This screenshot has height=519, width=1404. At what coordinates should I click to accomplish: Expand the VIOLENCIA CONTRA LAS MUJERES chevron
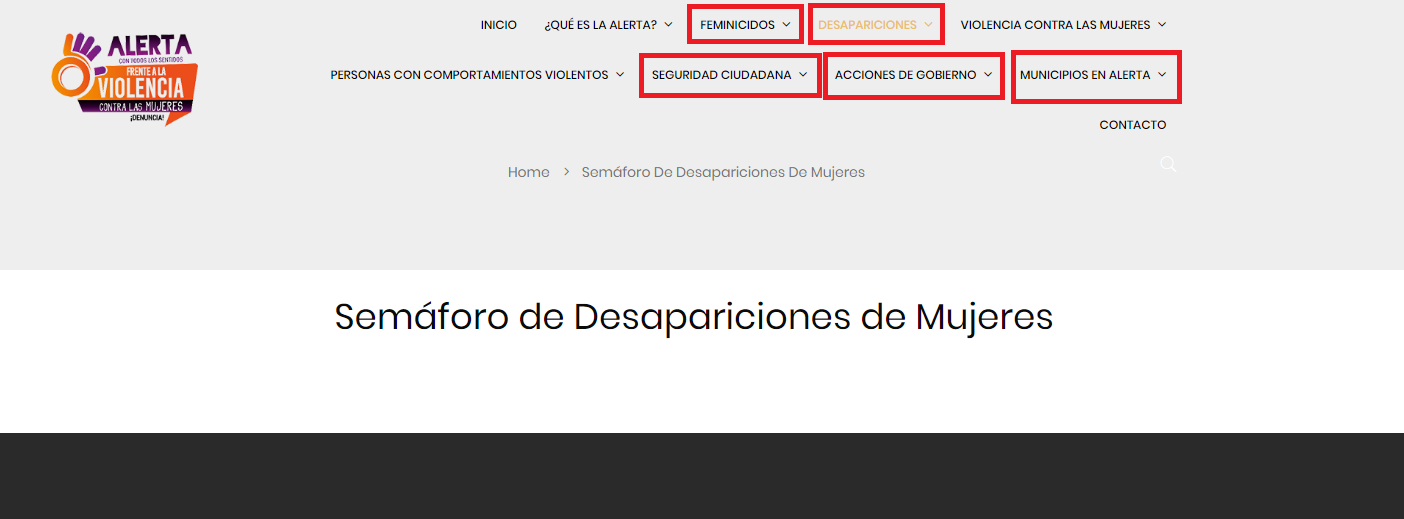point(1162,25)
